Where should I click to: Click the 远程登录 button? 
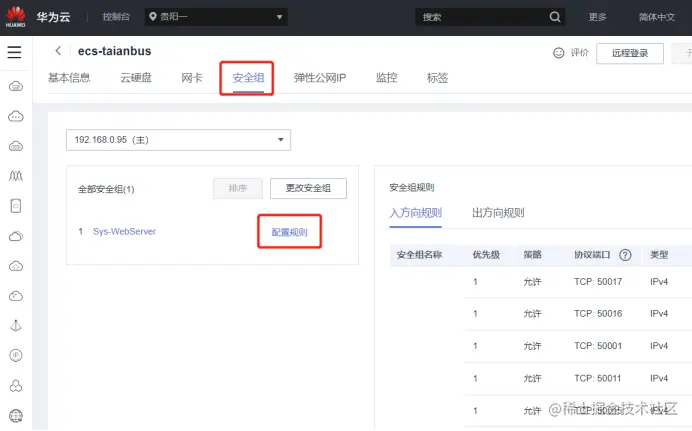point(630,53)
